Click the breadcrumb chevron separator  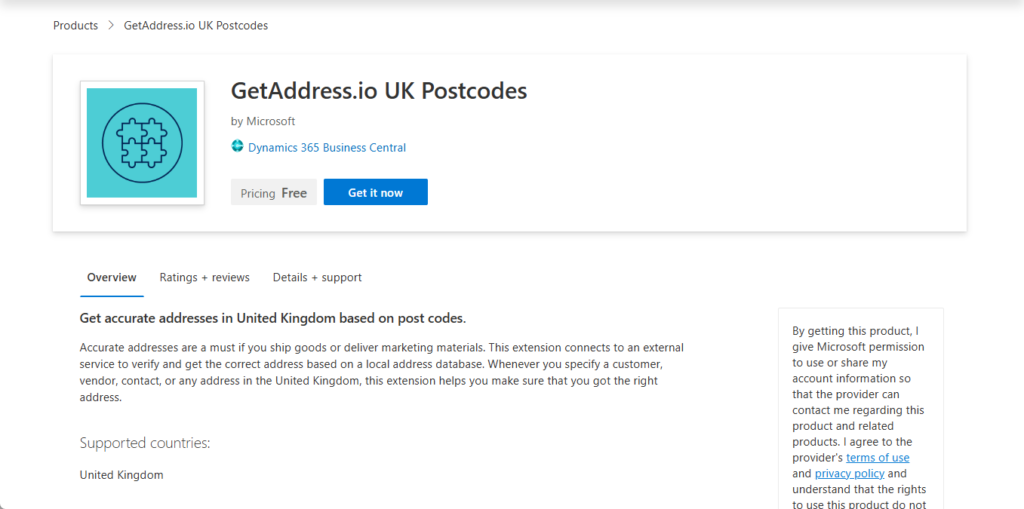click(111, 26)
